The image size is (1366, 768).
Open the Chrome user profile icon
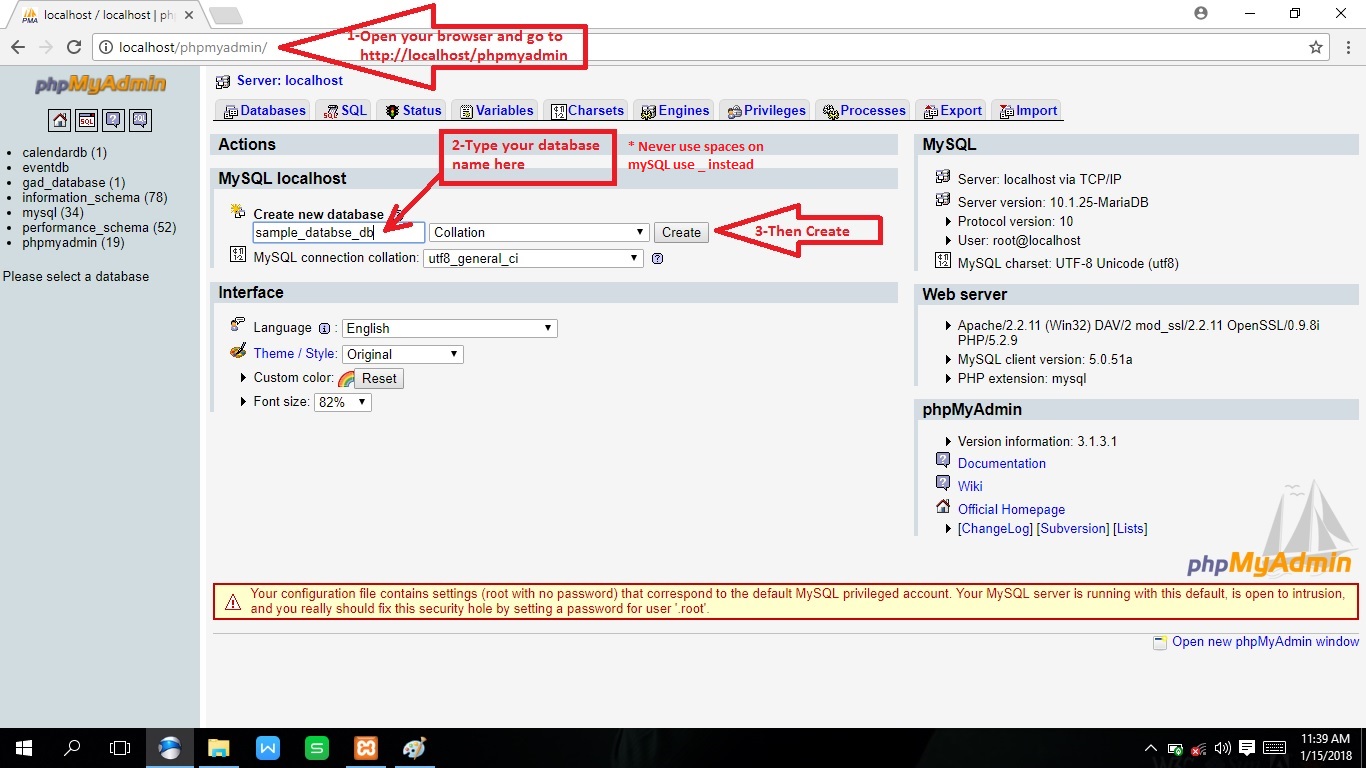click(x=1201, y=13)
